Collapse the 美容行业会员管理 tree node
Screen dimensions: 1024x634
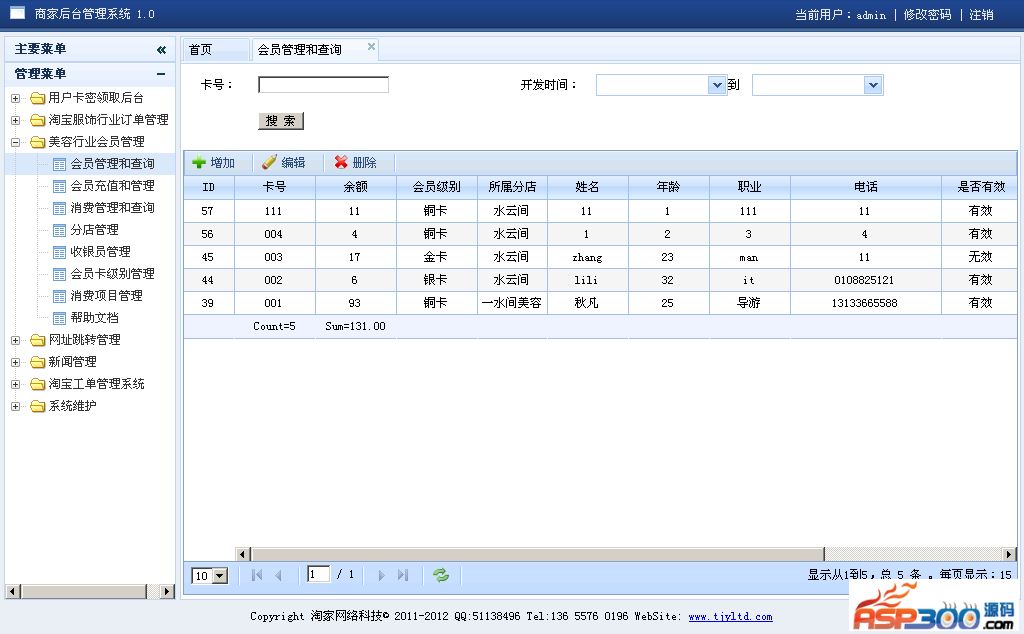pyautogui.click(x=15, y=142)
